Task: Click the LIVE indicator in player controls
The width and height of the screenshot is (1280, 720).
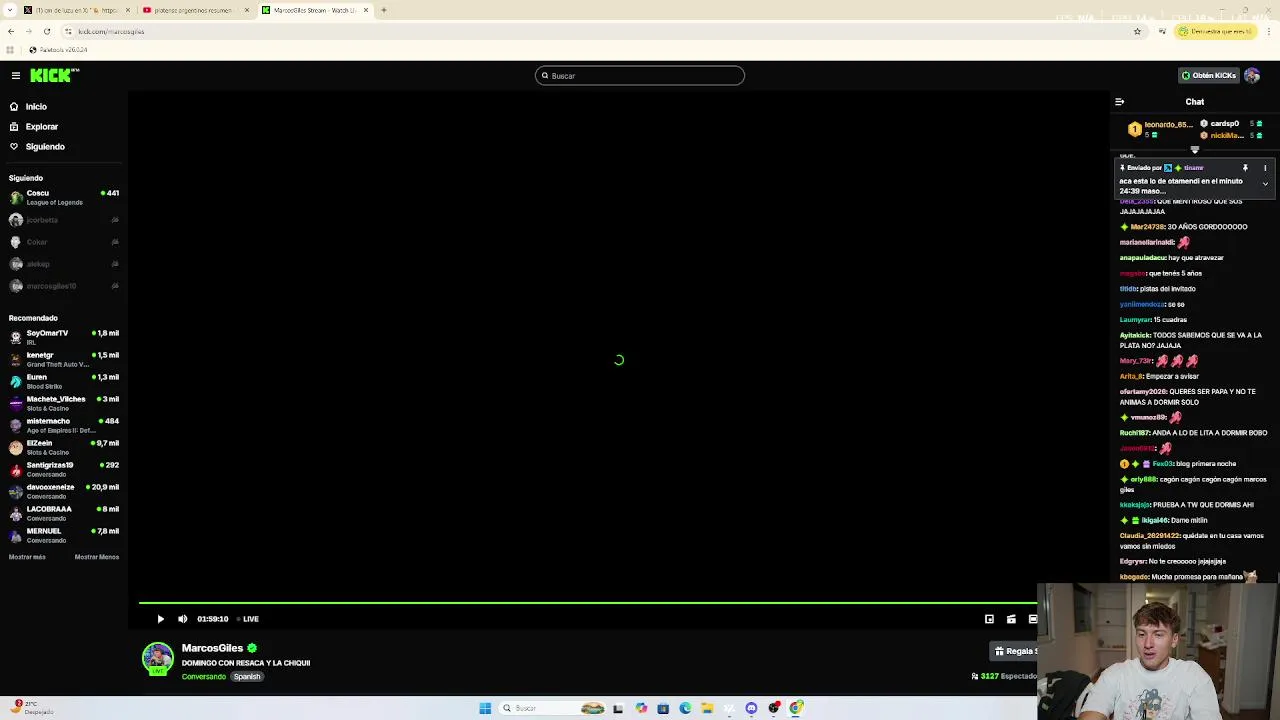Action: 248,619
